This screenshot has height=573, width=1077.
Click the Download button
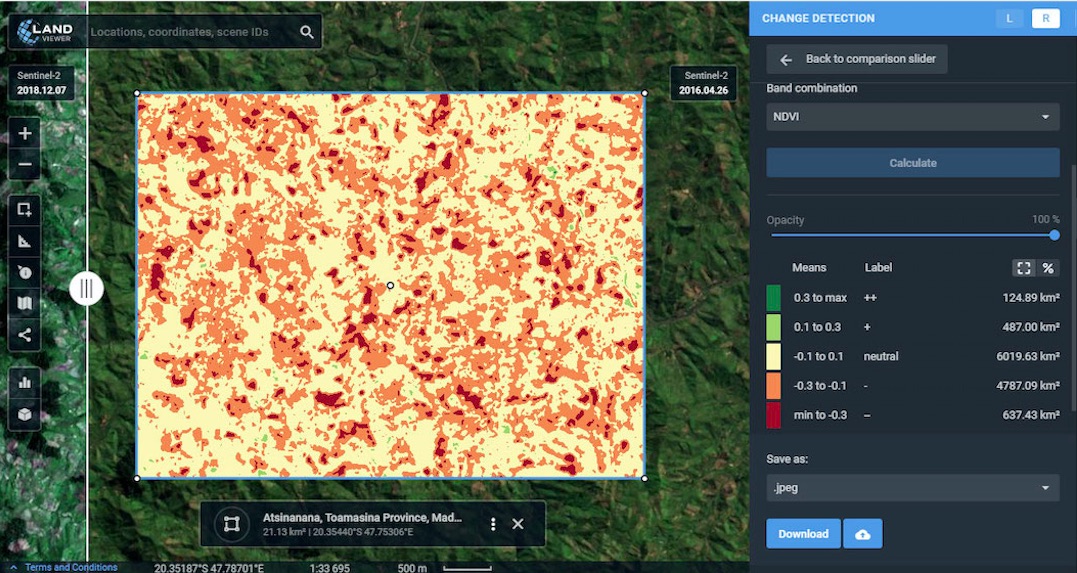point(803,534)
